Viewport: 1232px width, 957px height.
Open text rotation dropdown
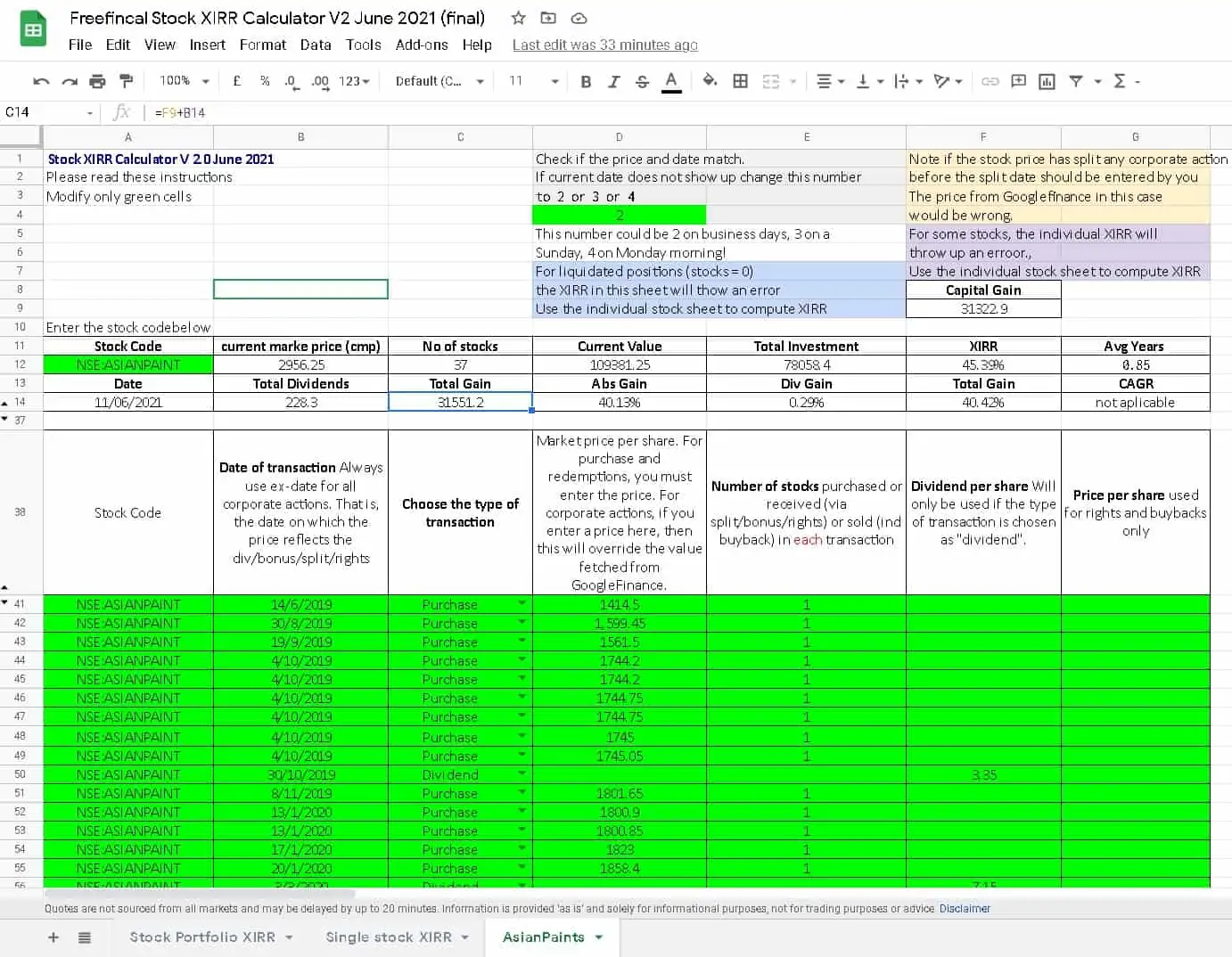point(948,81)
